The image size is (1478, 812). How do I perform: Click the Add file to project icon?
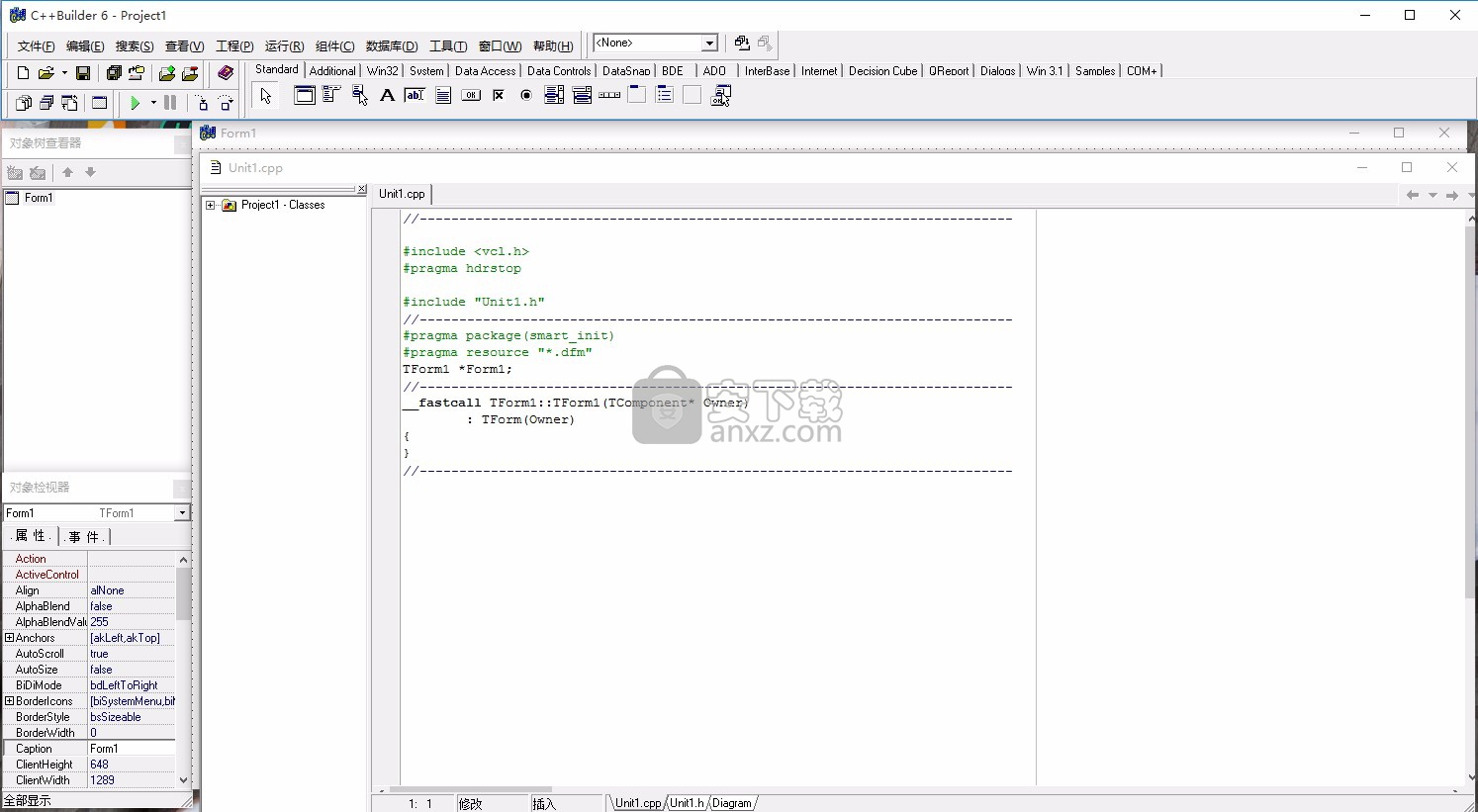click(x=167, y=73)
